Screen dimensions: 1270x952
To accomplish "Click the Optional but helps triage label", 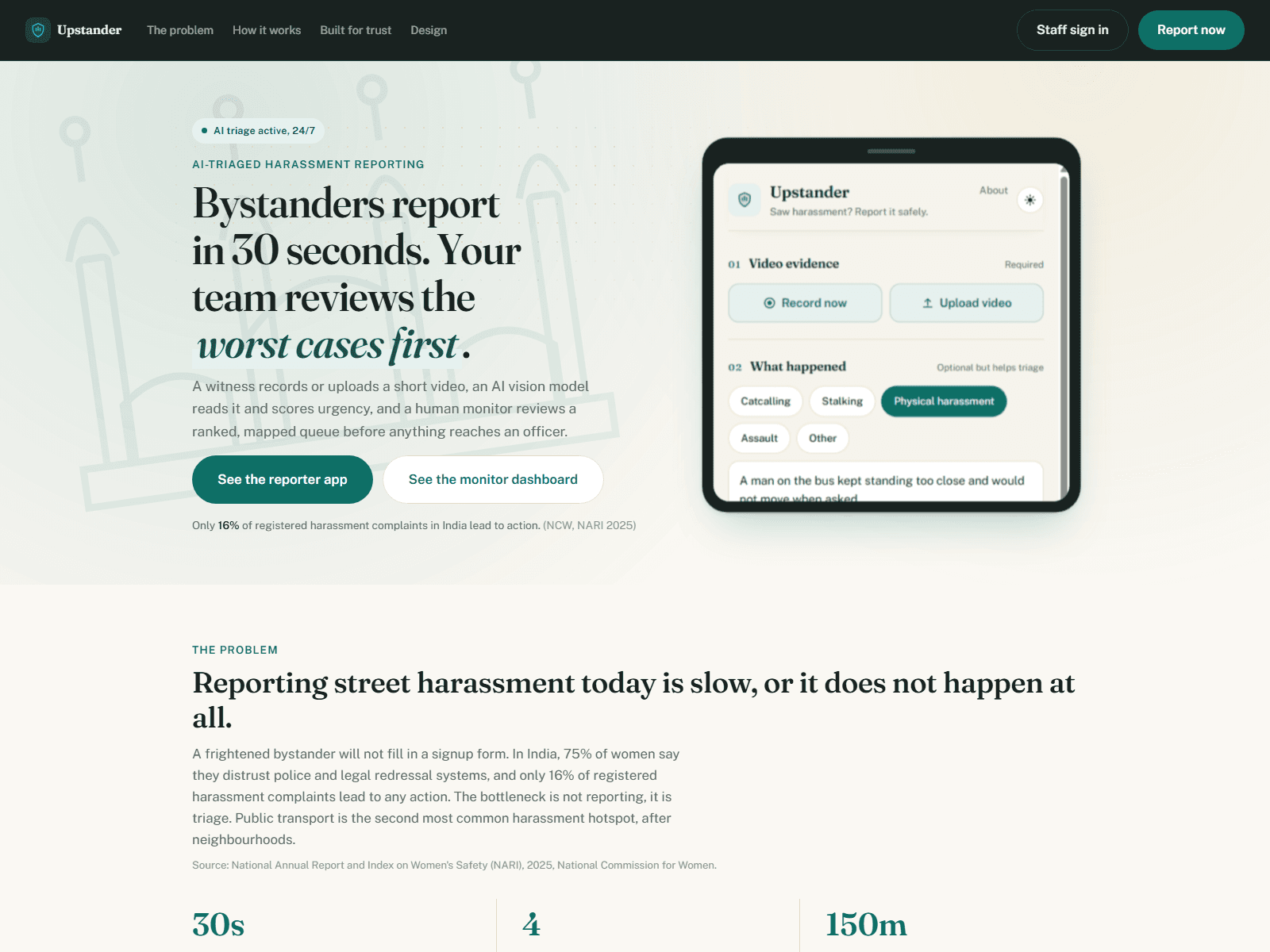I will (x=990, y=368).
